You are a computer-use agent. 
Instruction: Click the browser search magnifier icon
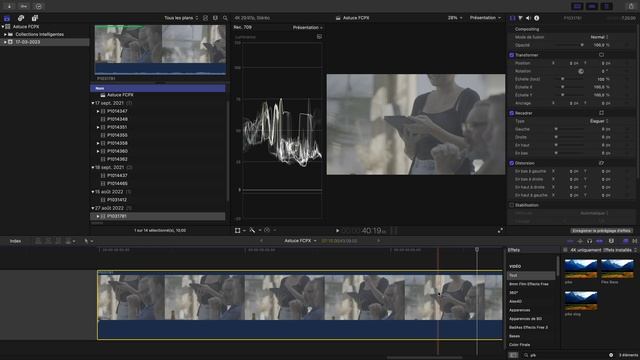point(225,18)
